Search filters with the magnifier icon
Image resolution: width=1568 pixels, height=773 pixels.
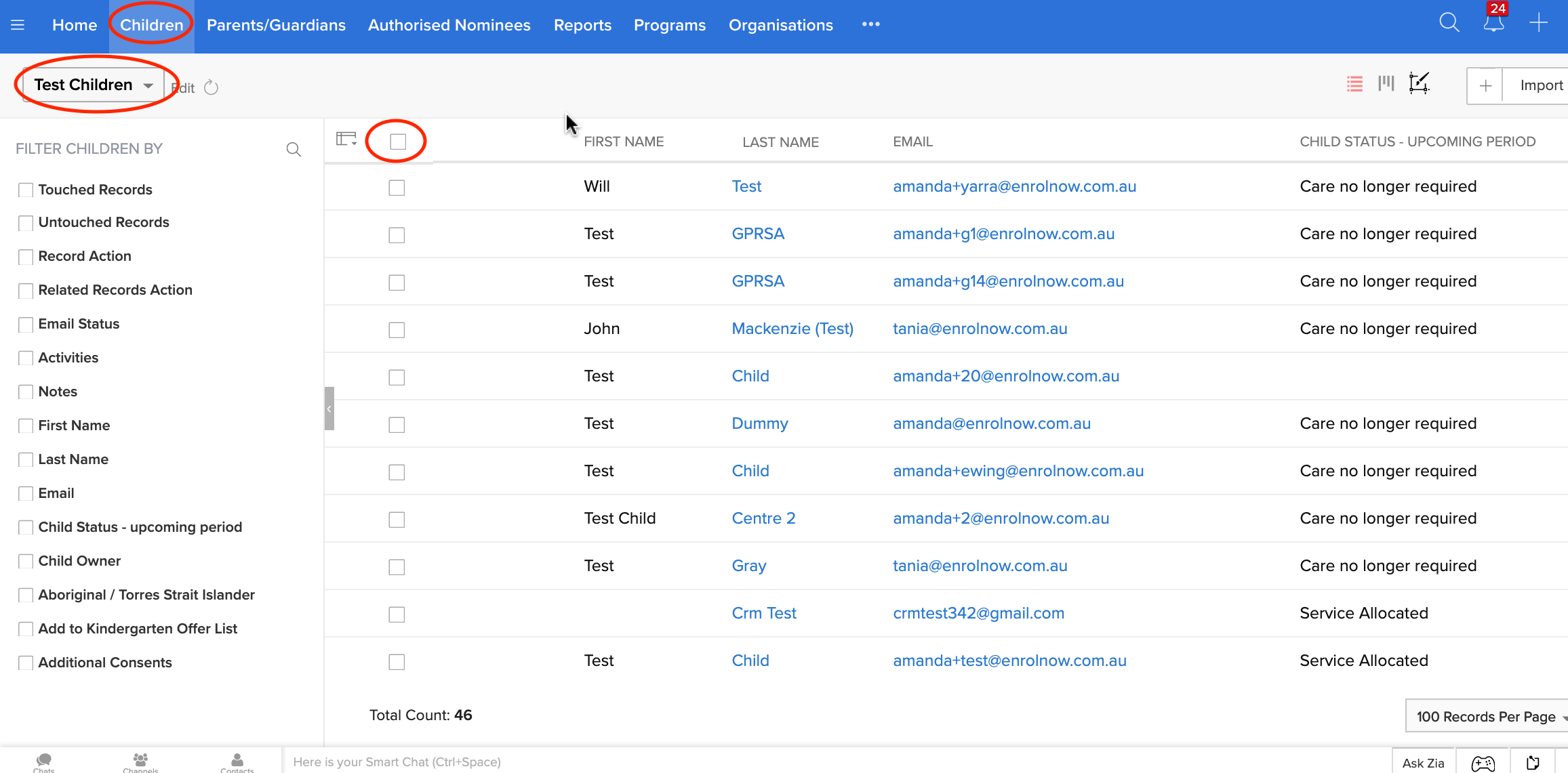click(294, 149)
